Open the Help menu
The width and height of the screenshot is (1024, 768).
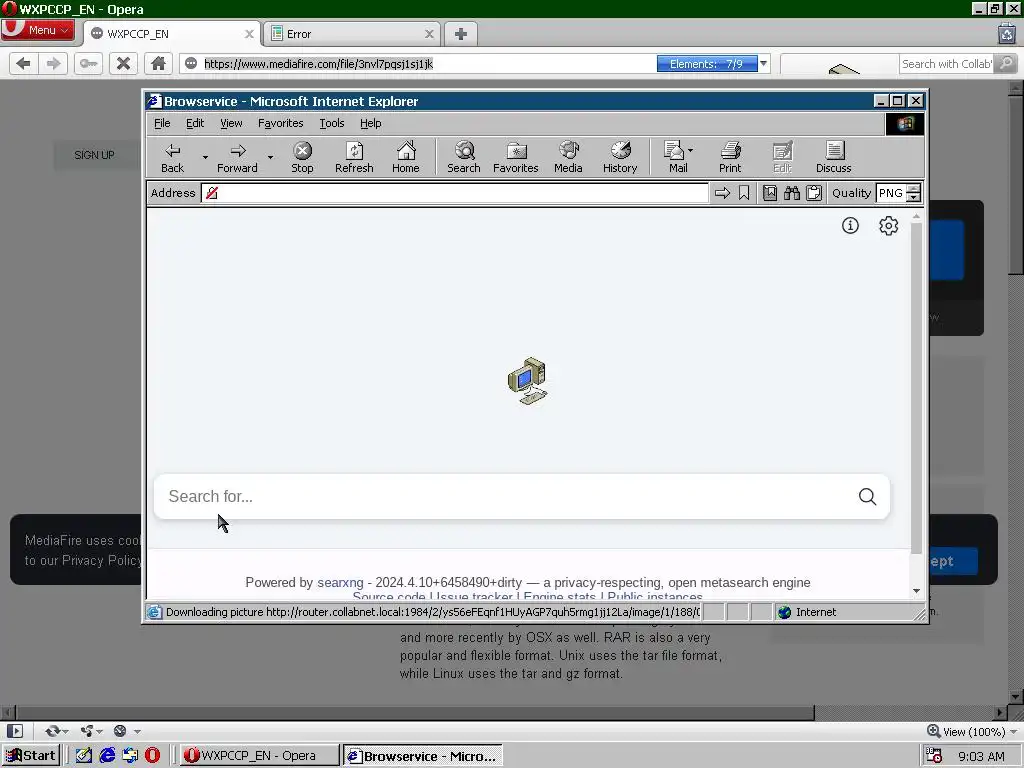pyautogui.click(x=370, y=123)
